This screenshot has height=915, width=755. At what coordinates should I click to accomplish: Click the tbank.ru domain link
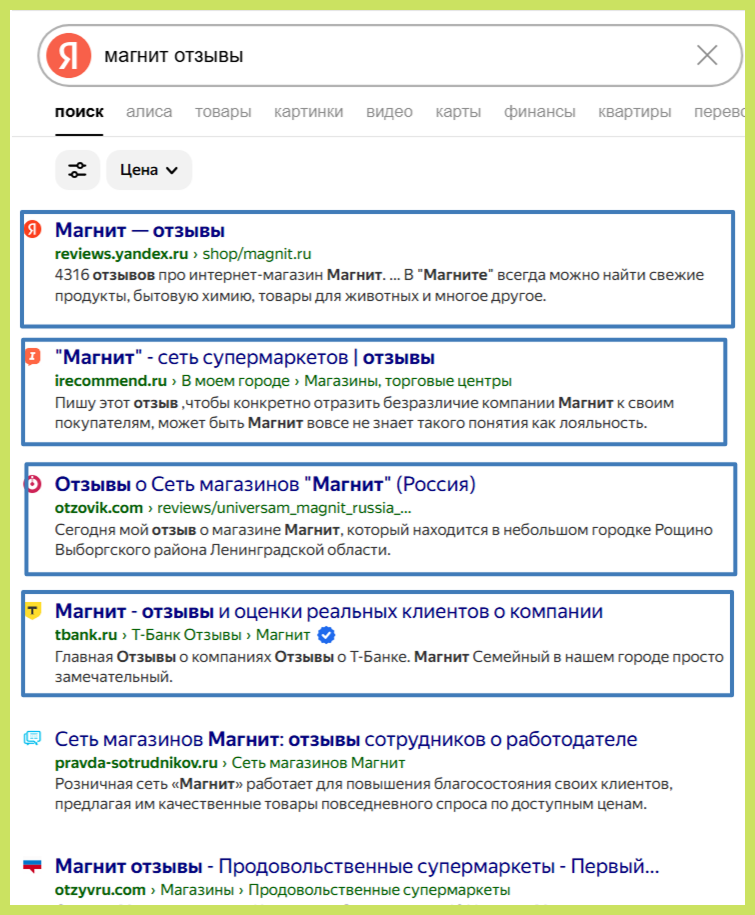86,635
